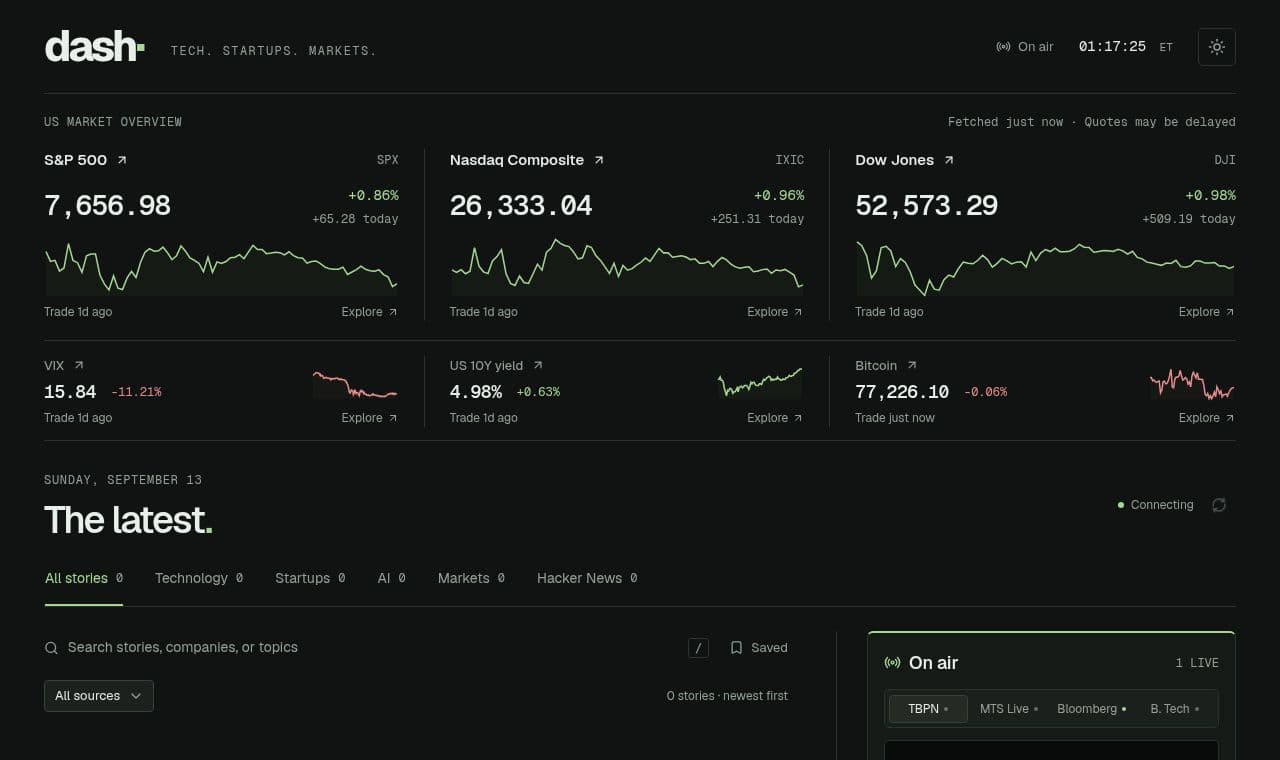
Task: Open the Bitcoin external arrow icon
Action: point(912,366)
